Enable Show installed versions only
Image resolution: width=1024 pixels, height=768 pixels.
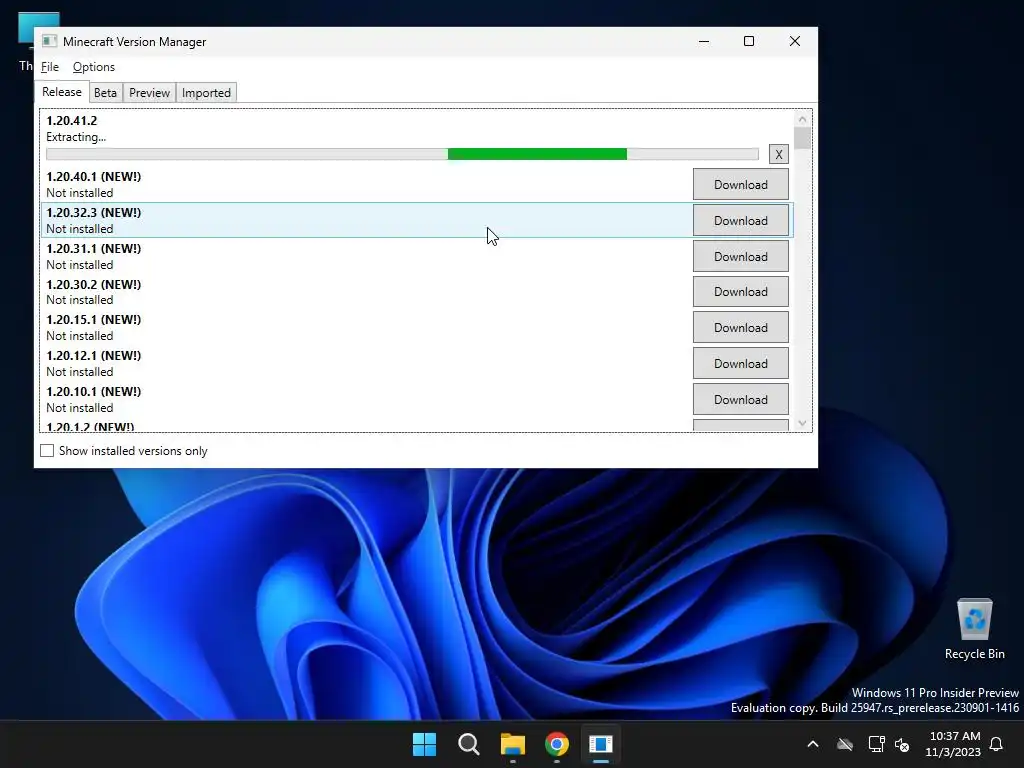tap(47, 451)
